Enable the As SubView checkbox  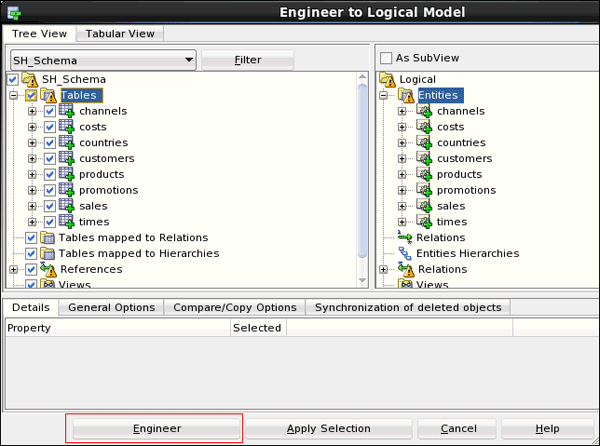click(x=386, y=58)
